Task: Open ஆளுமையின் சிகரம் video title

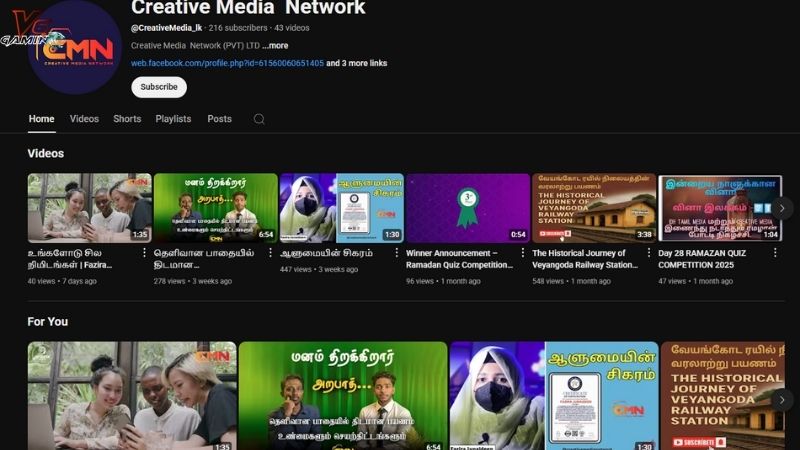Action: [x=327, y=253]
